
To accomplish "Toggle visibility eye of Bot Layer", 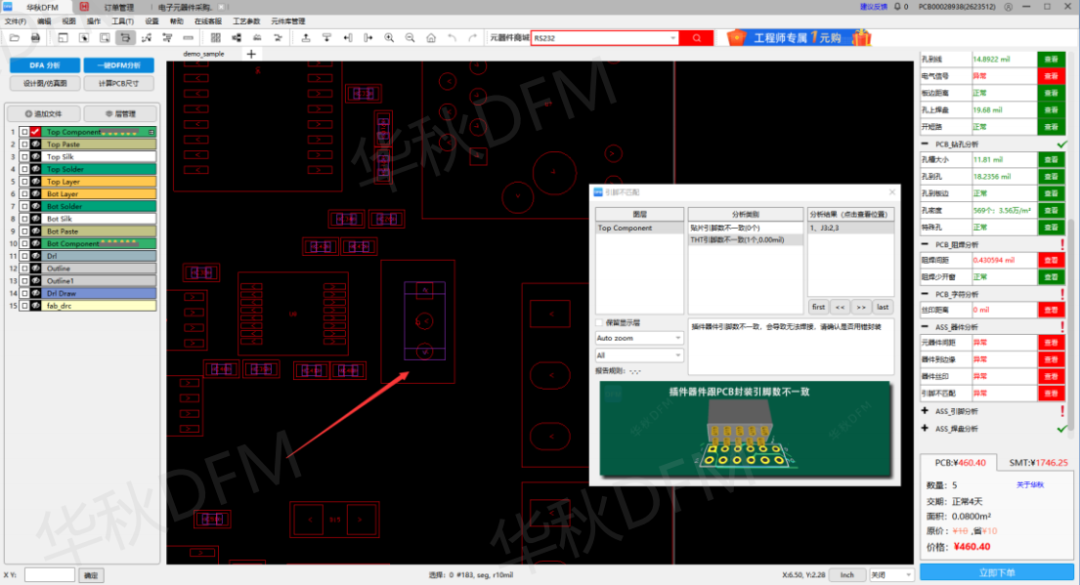I will 35,194.
